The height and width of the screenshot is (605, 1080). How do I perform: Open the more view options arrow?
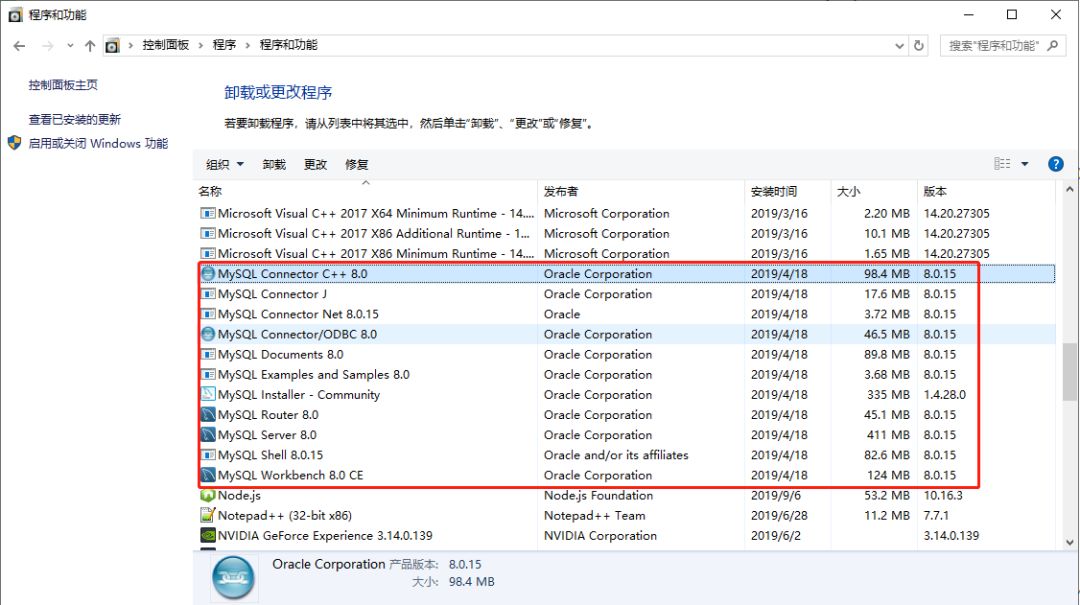point(1025,164)
